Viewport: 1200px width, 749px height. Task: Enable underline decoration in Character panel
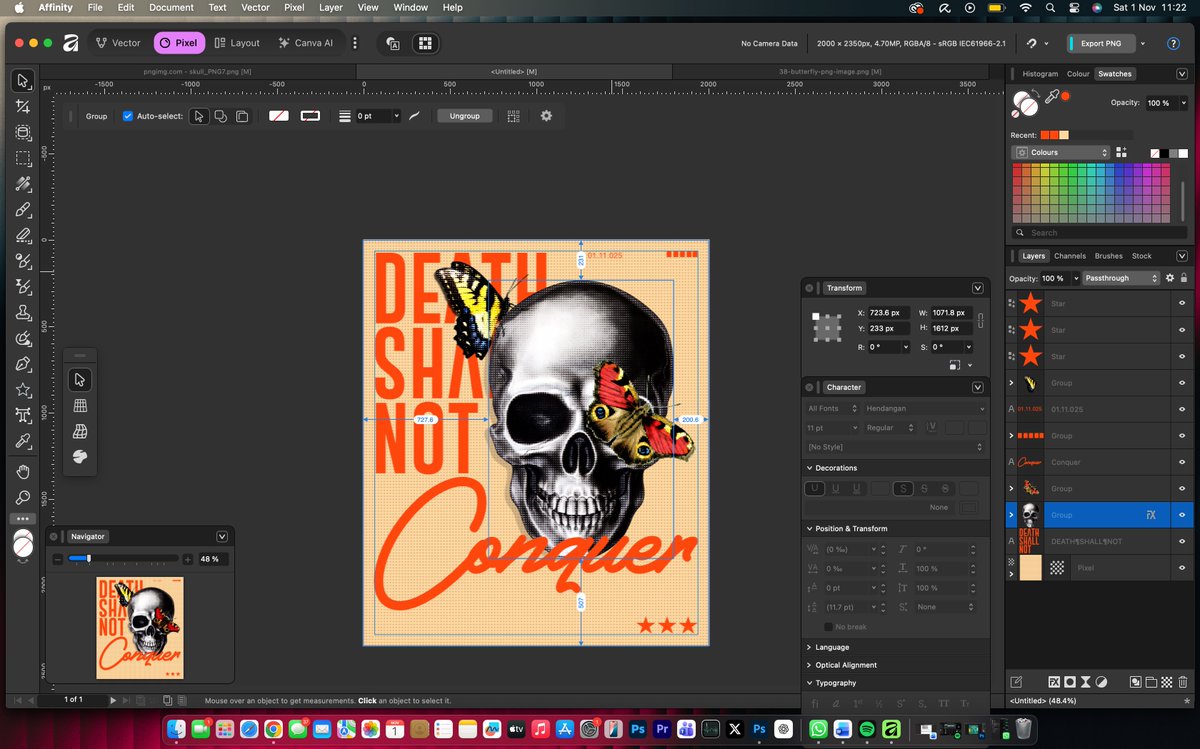pyautogui.click(x=814, y=488)
